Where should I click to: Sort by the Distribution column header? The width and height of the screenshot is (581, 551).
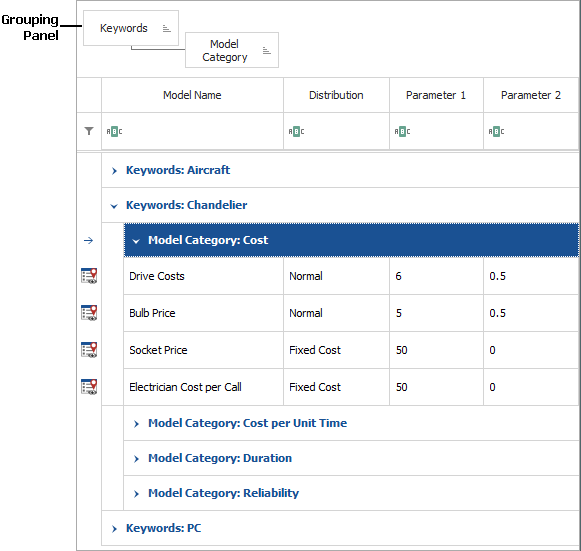tap(336, 95)
